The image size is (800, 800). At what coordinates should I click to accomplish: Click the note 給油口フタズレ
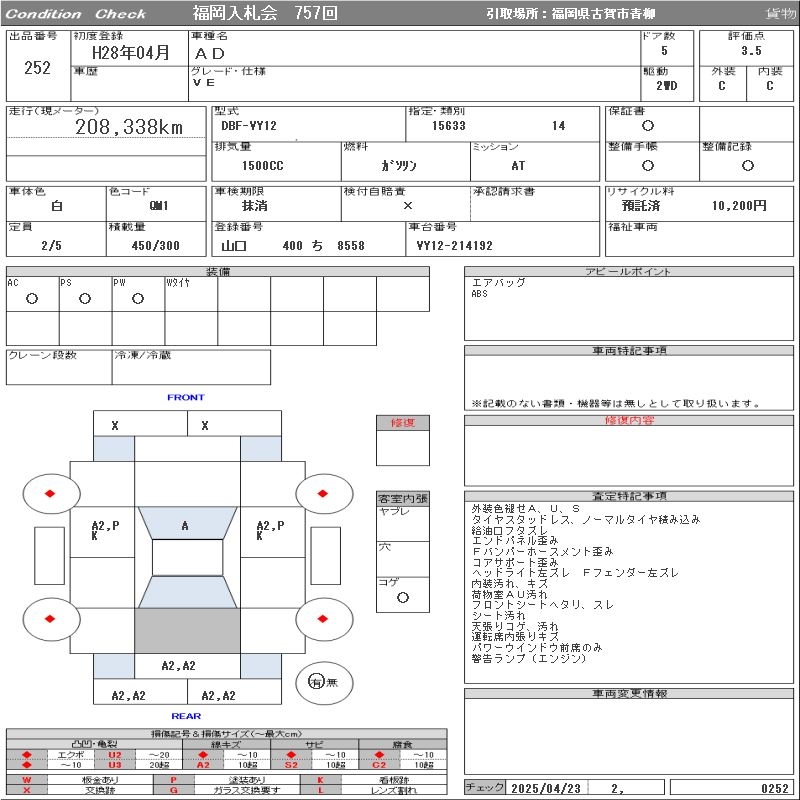(x=510, y=530)
